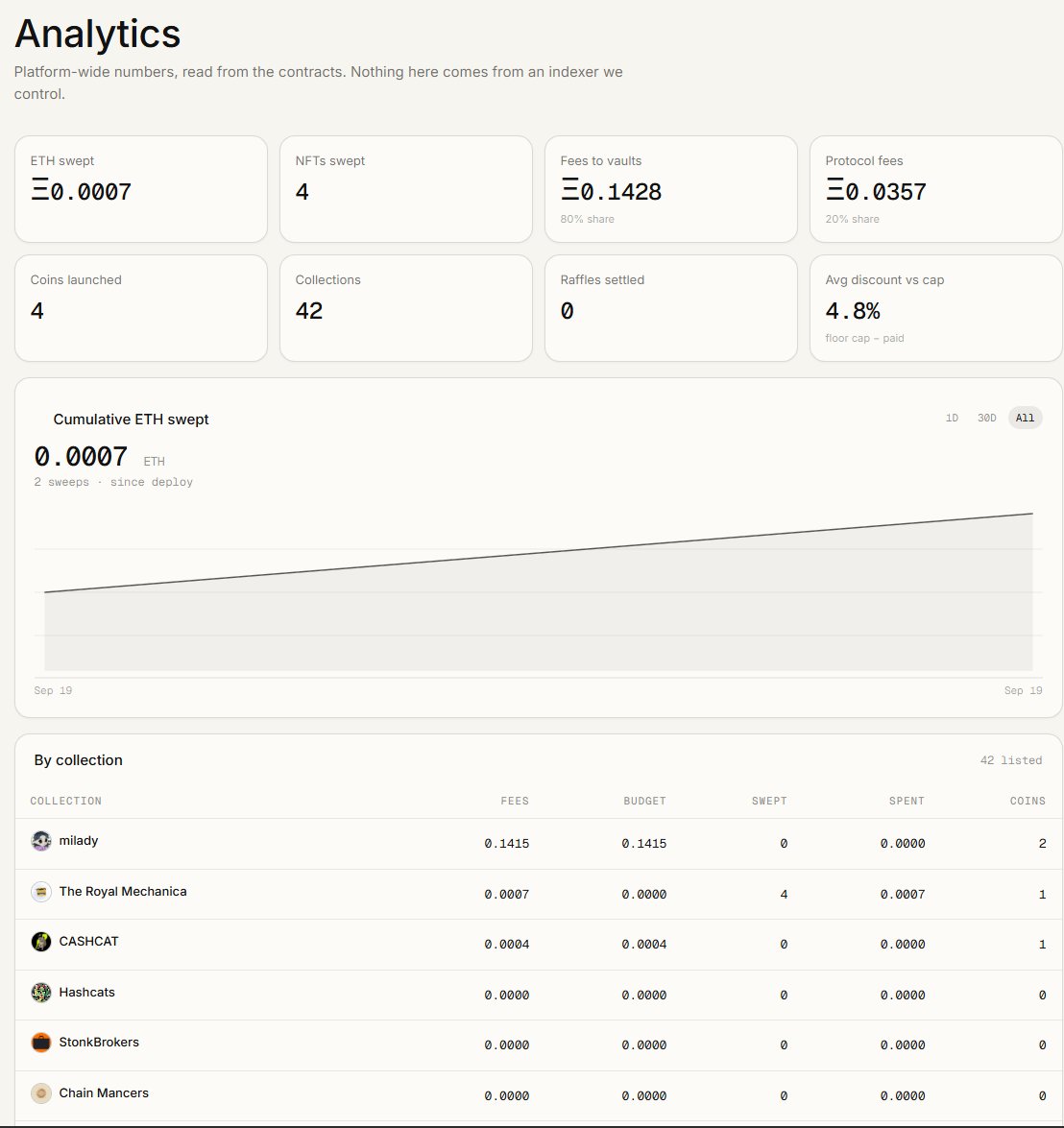The height and width of the screenshot is (1128, 1064).
Task: Open the Hashcats collection
Action: tap(539, 995)
